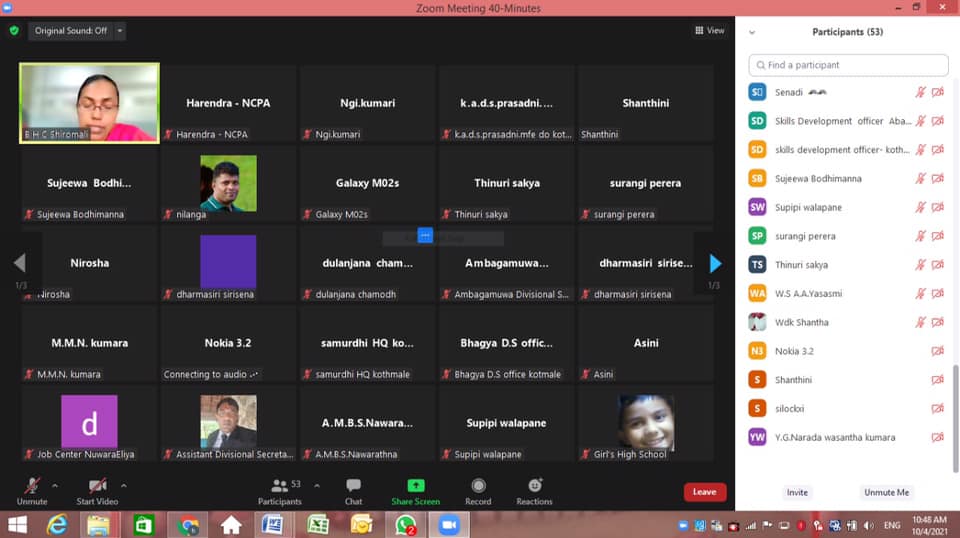960x538 pixels.
Task: Click the green Share Screen icon
Action: coord(416,485)
